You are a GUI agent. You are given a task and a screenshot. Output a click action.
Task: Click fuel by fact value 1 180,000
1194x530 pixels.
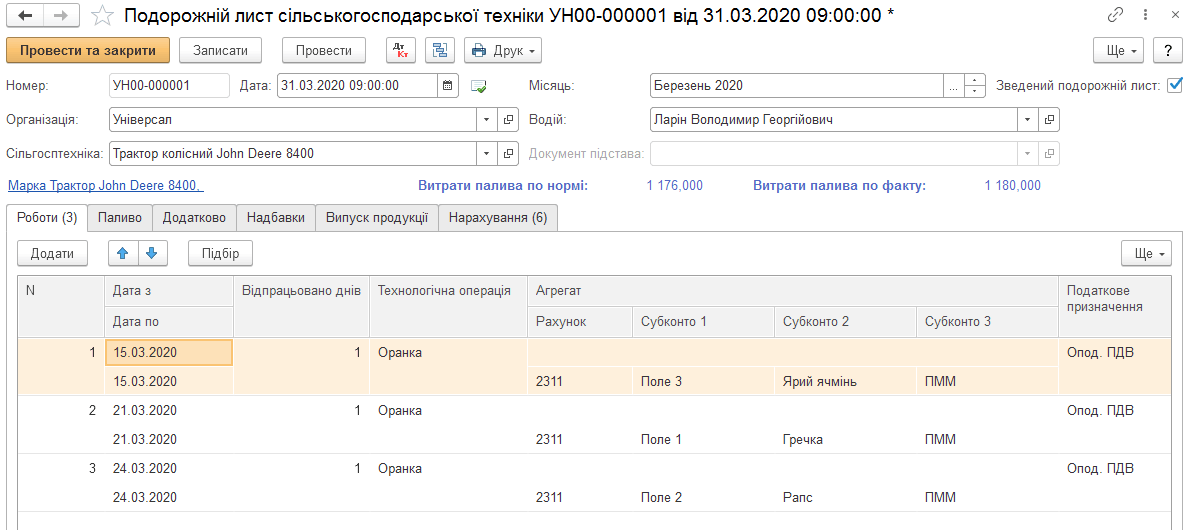1012,185
